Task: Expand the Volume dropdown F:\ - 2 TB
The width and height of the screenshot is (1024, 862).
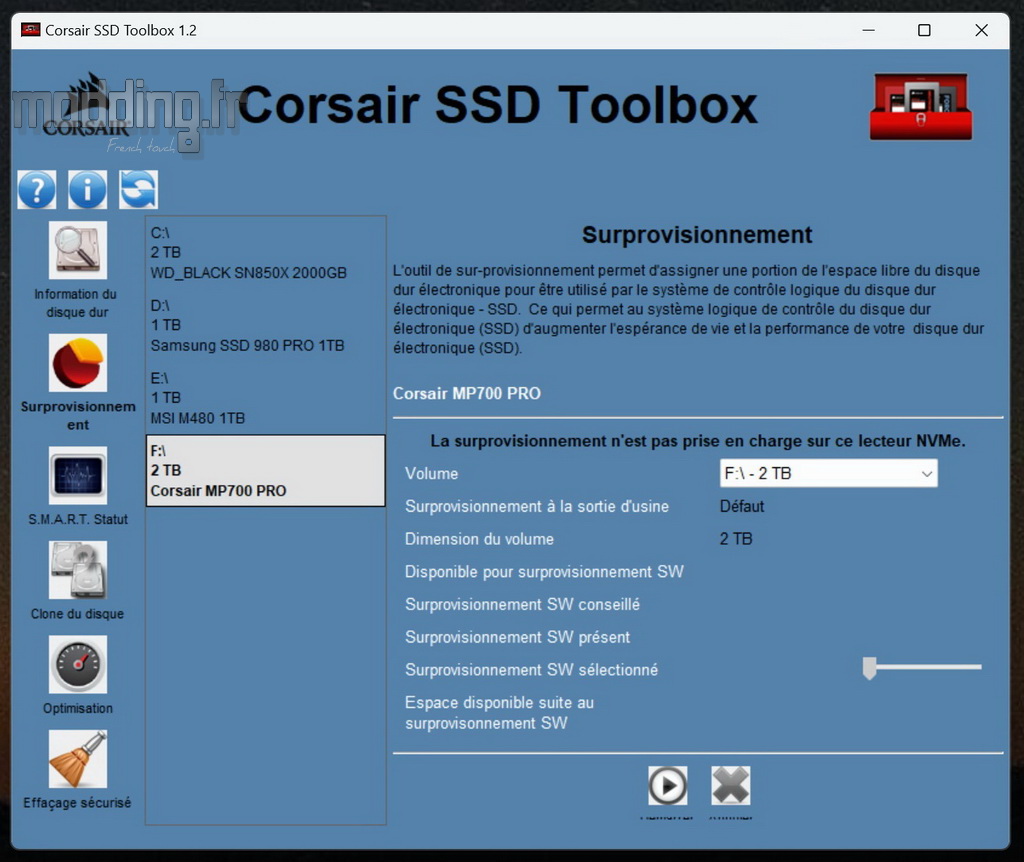Action: point(829,473)
